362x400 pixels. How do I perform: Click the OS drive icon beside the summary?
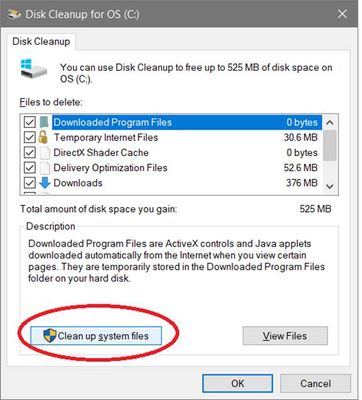click(x=33, y=69)
